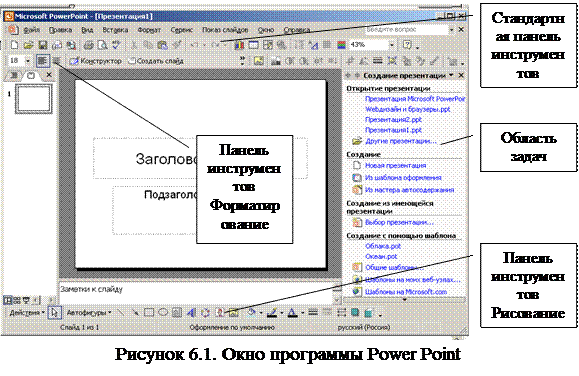This screenshot has height=376, width=579.
Task: Open the Справка menu
Action: click(x=297, y=30)
